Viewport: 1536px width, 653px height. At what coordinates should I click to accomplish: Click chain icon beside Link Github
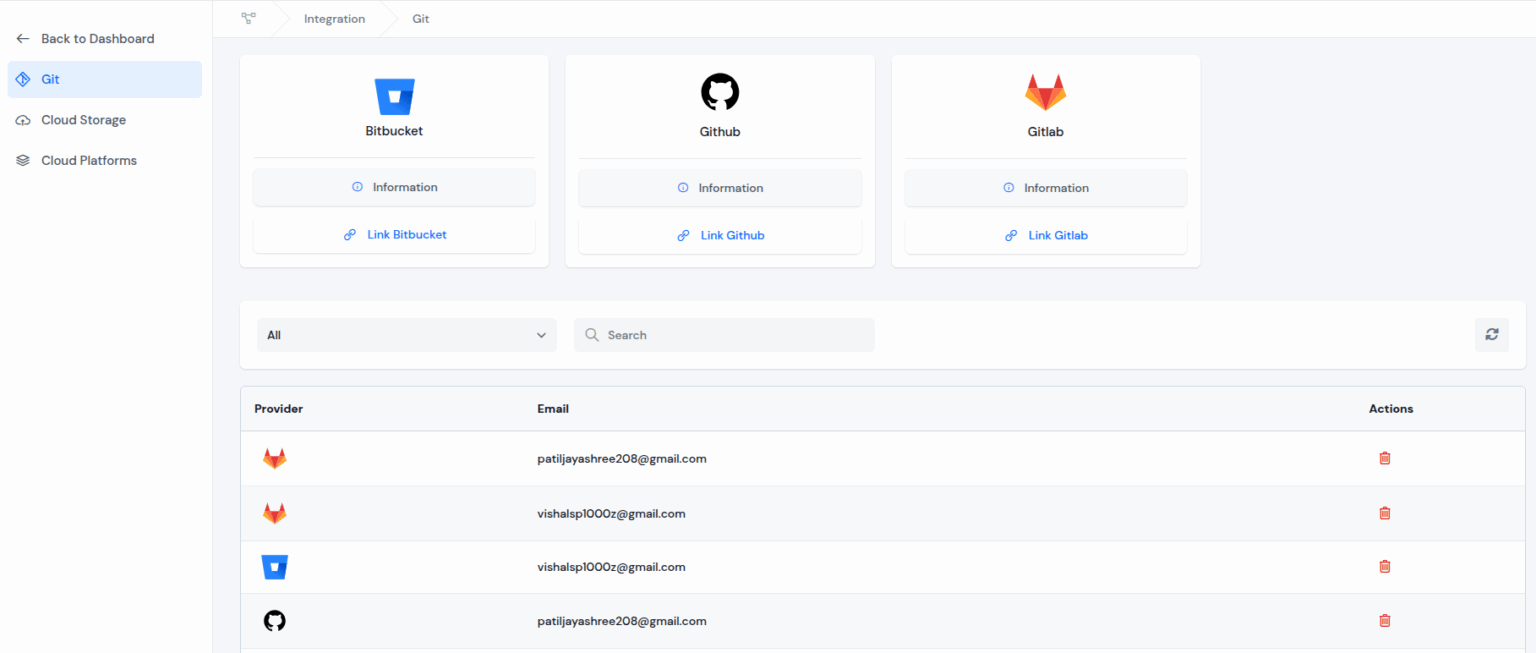pyautogui.click(x=683, y=236)
